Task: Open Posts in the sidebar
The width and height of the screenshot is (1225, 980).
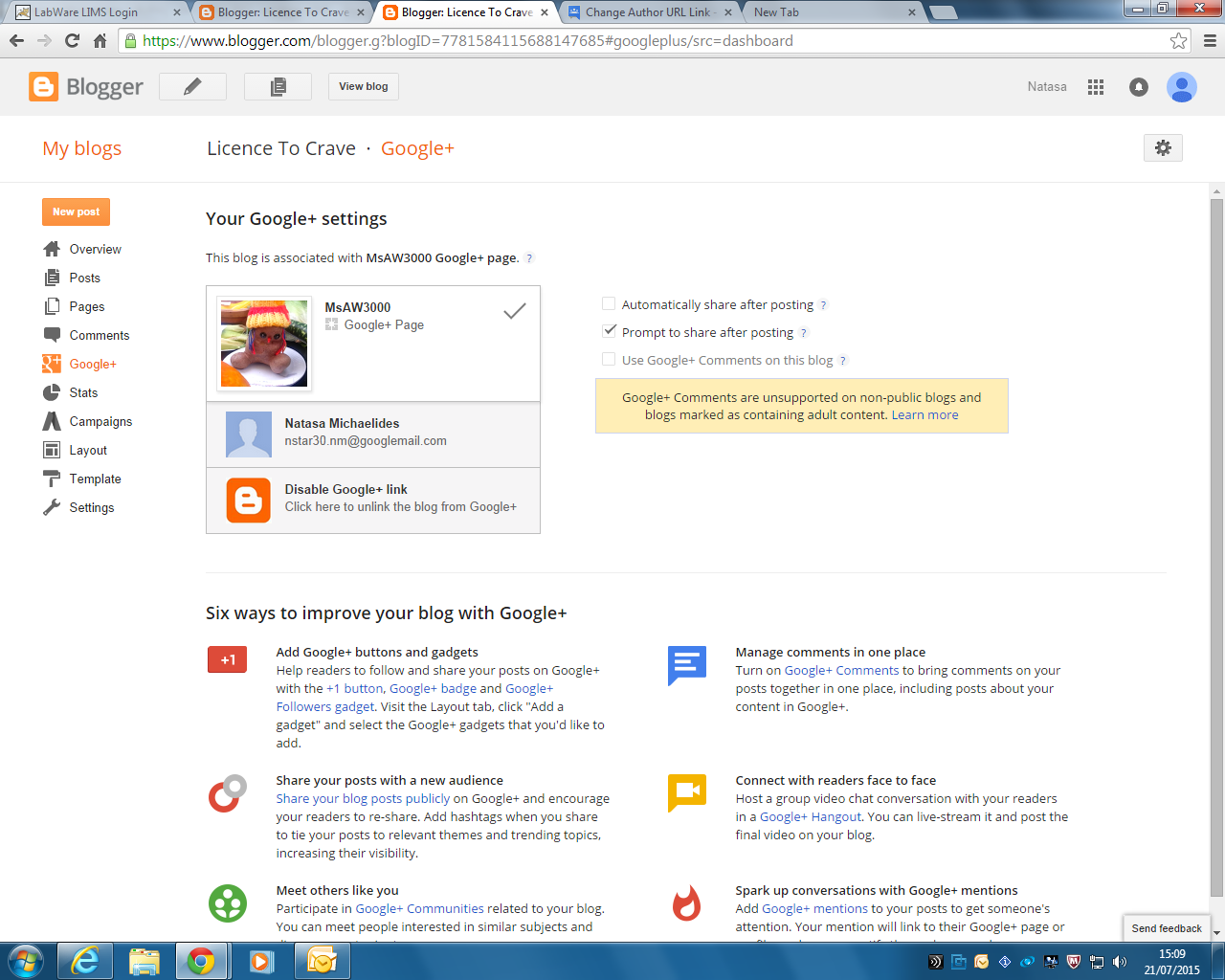Action: click(84, 278)
